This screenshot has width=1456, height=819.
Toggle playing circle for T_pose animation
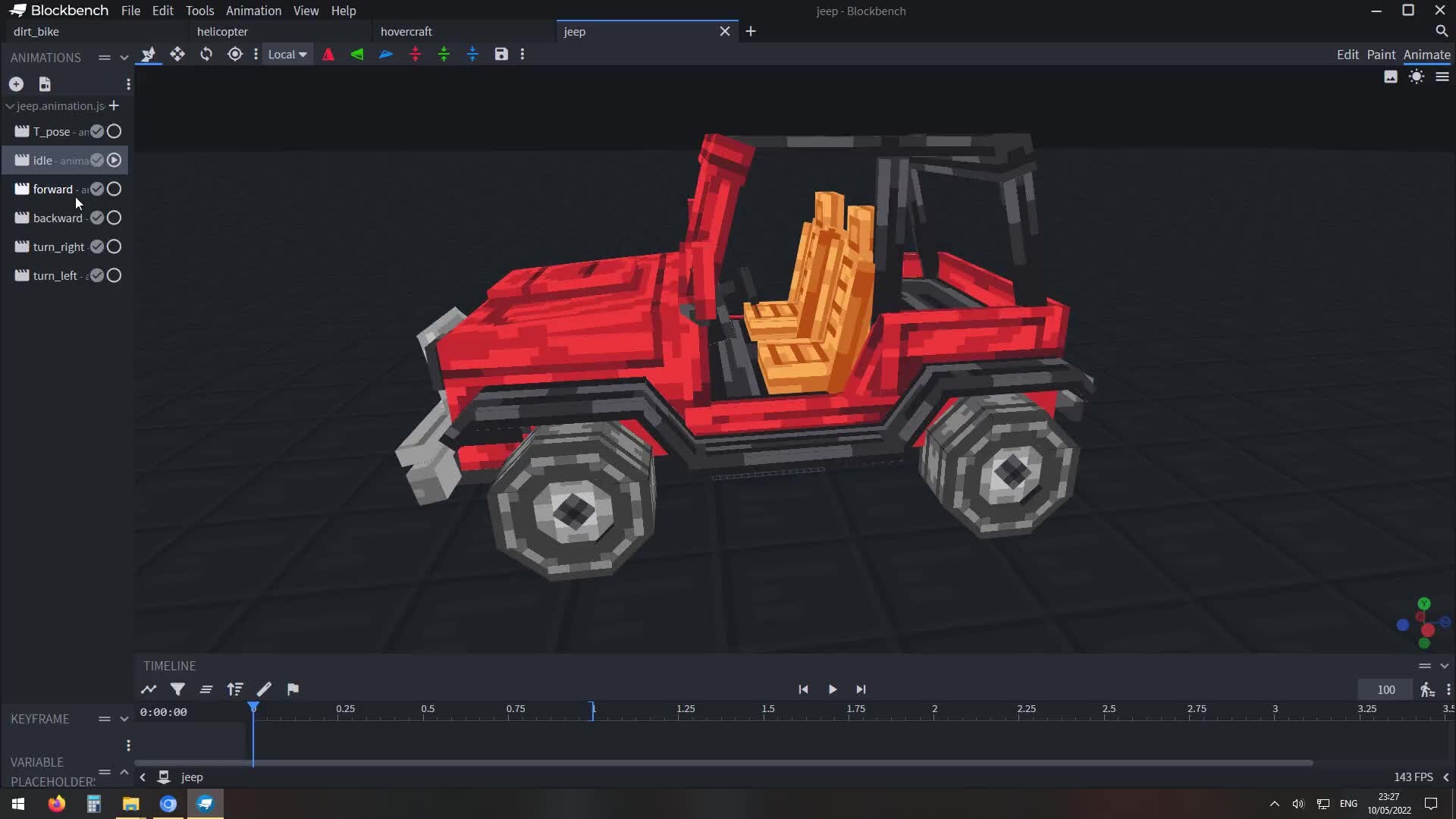[114, 131]
